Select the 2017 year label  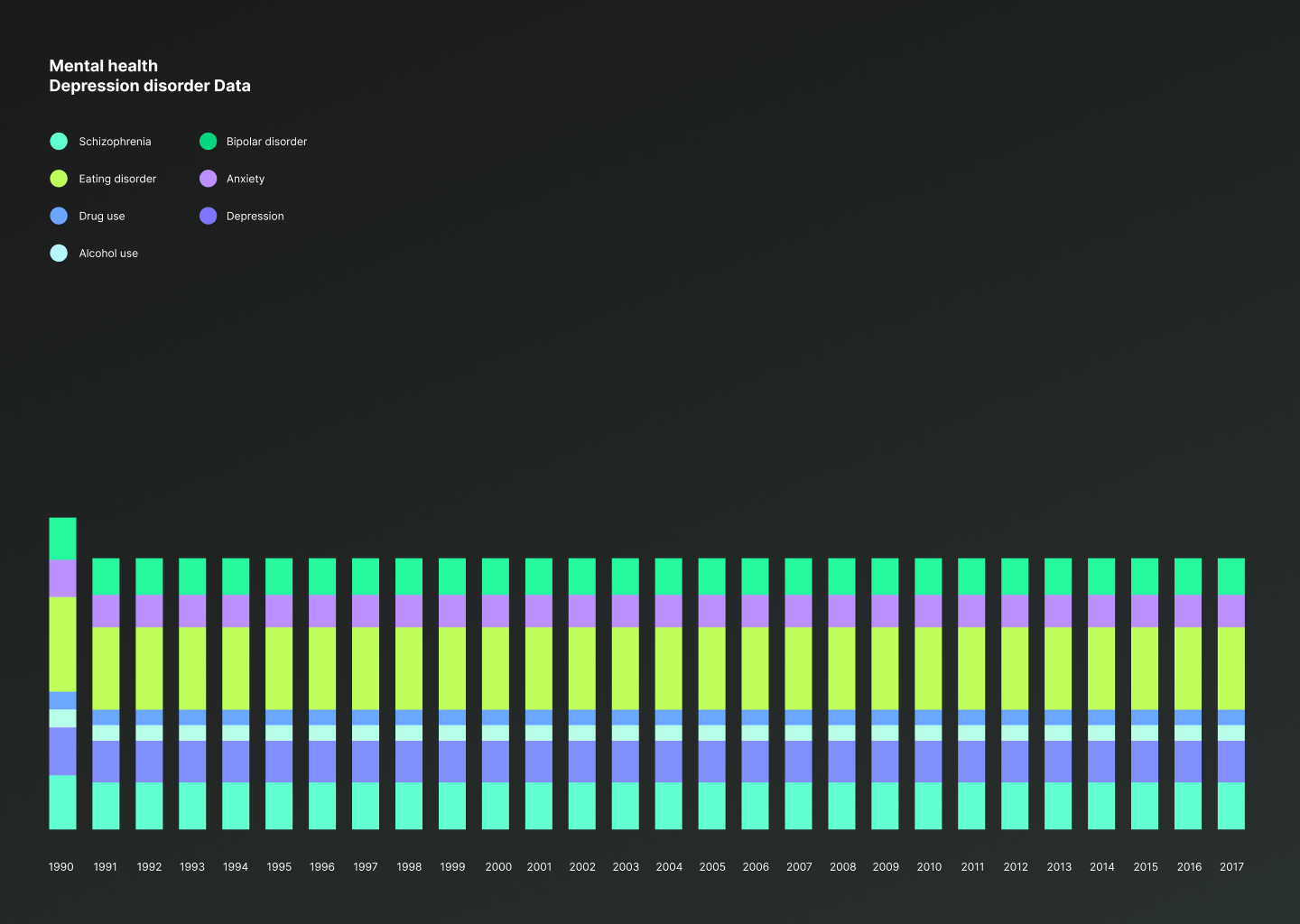coord(1231,867)
